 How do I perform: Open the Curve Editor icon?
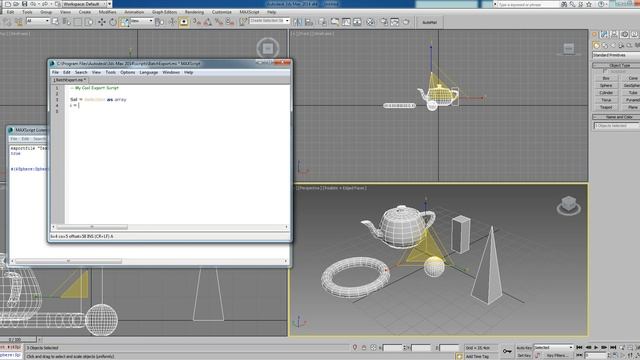[346, 22]
